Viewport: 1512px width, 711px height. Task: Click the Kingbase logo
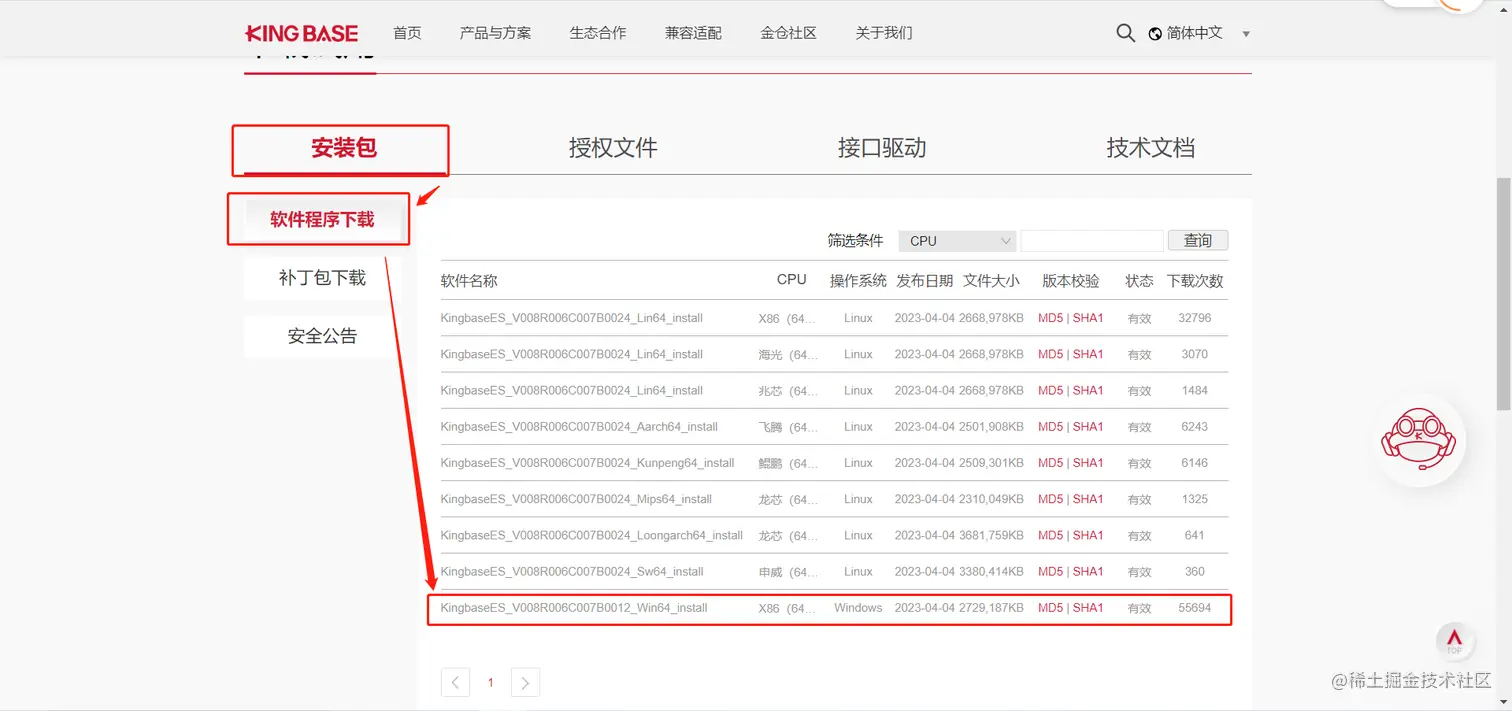(301, 33)
